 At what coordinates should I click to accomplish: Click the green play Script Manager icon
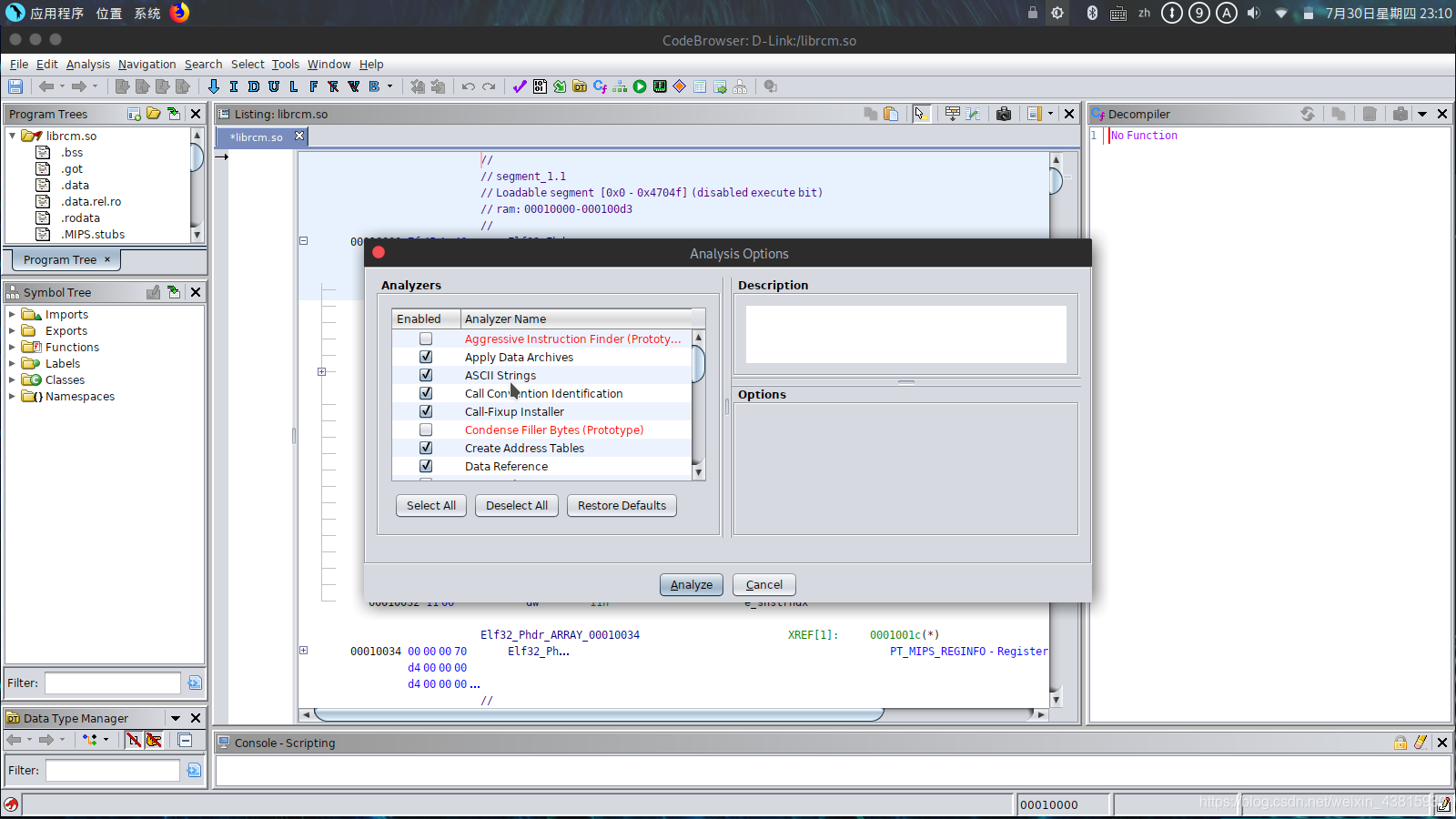tap(640, 86)
